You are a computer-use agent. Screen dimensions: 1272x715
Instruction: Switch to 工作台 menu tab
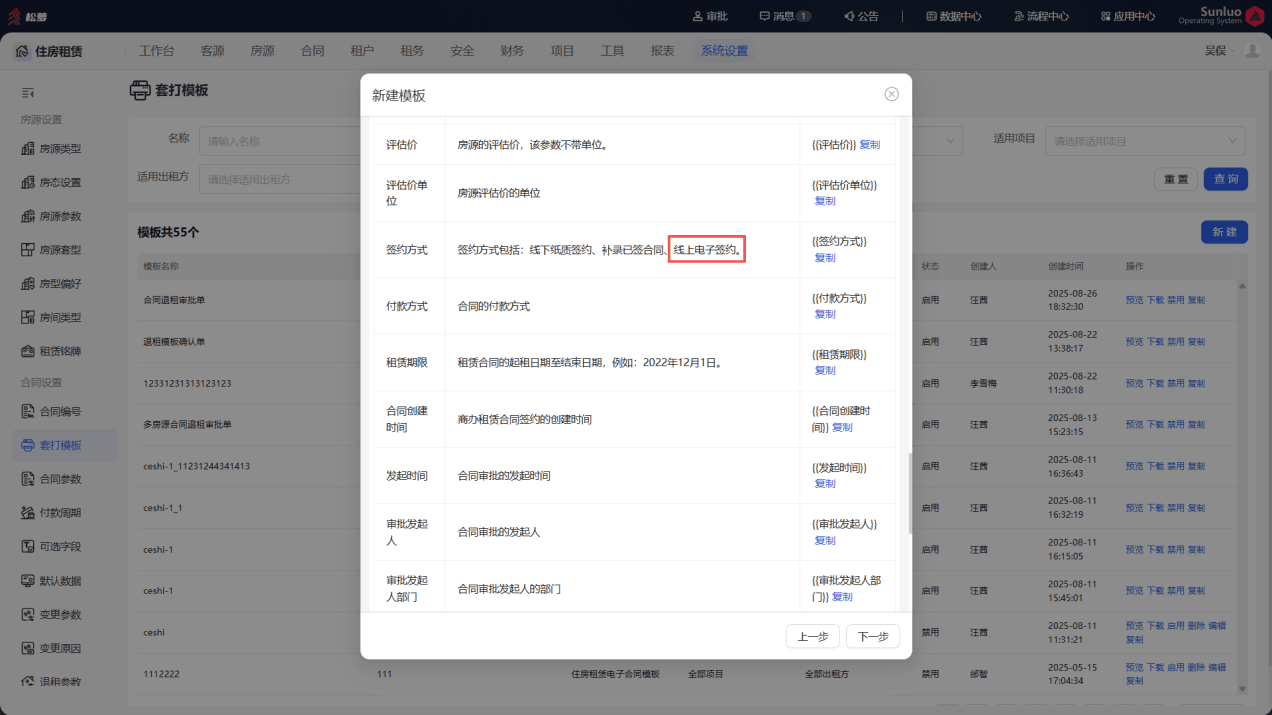click(156, 51)
